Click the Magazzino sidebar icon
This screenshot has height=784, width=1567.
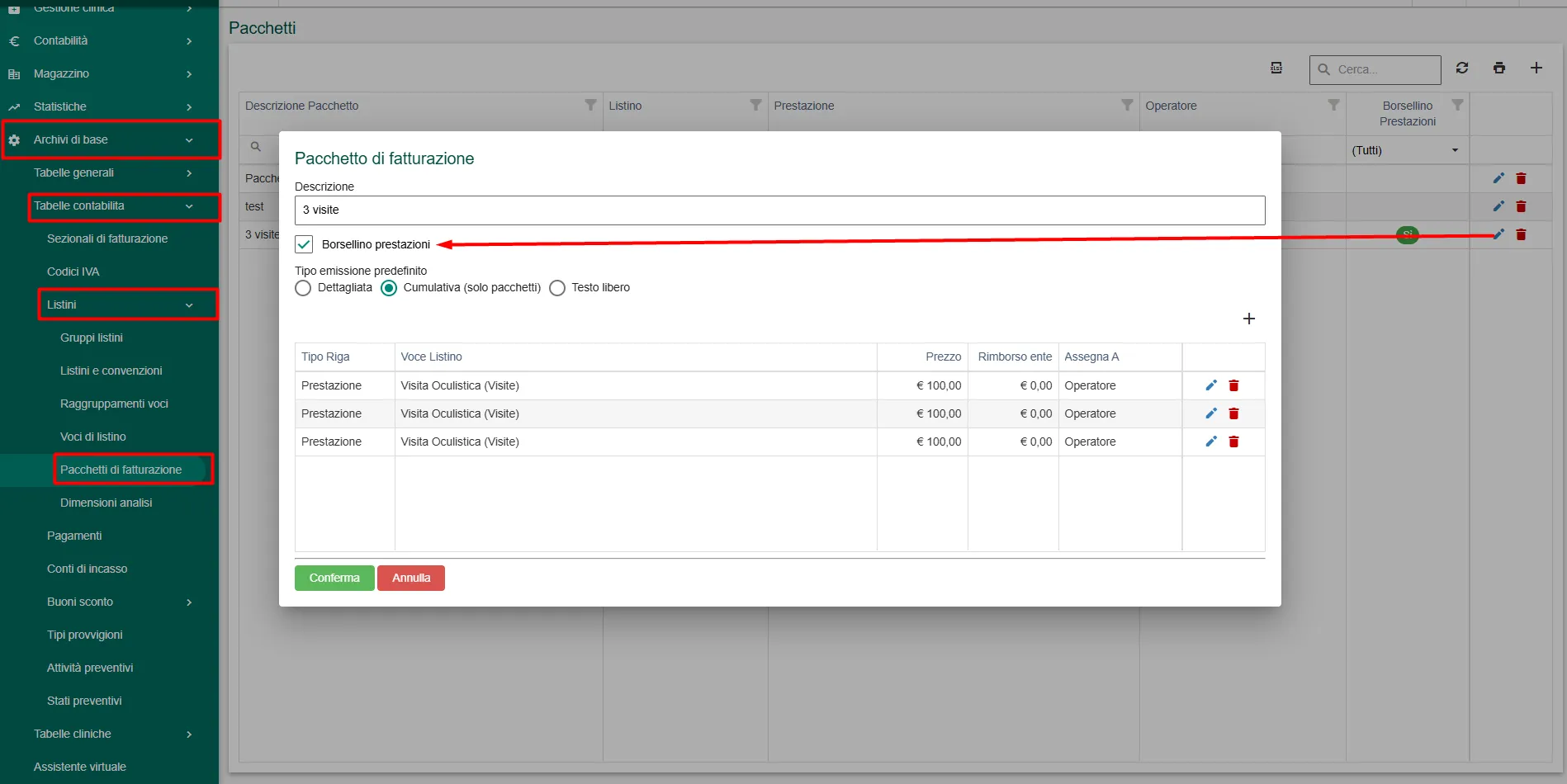coord(14,73)
